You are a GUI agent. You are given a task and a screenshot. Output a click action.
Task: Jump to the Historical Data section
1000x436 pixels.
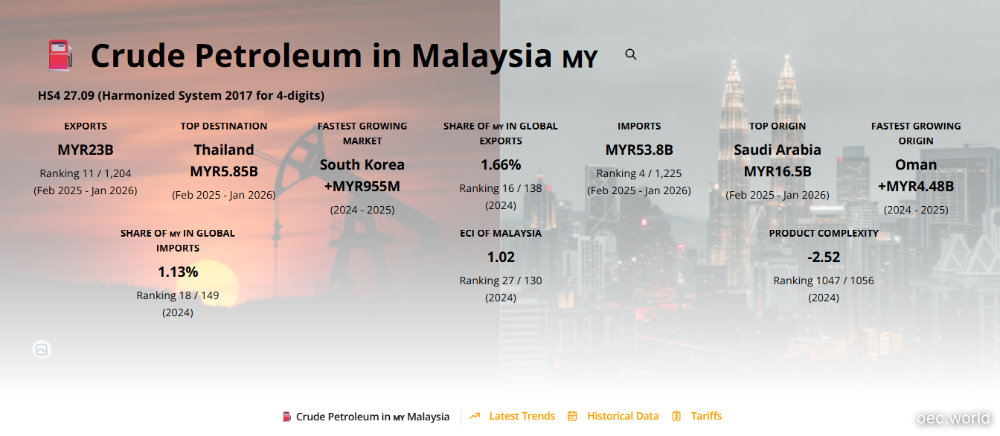point(622,416)
